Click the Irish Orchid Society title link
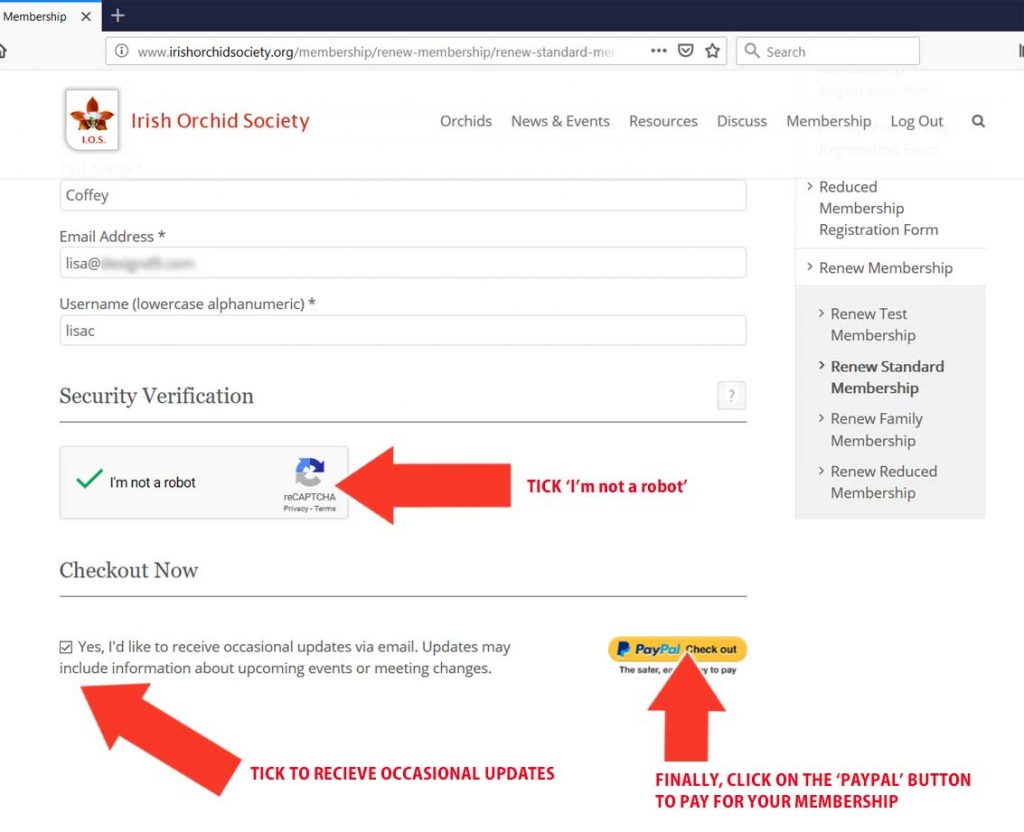This screenshot has height=832, width=1024. (220, 121)
